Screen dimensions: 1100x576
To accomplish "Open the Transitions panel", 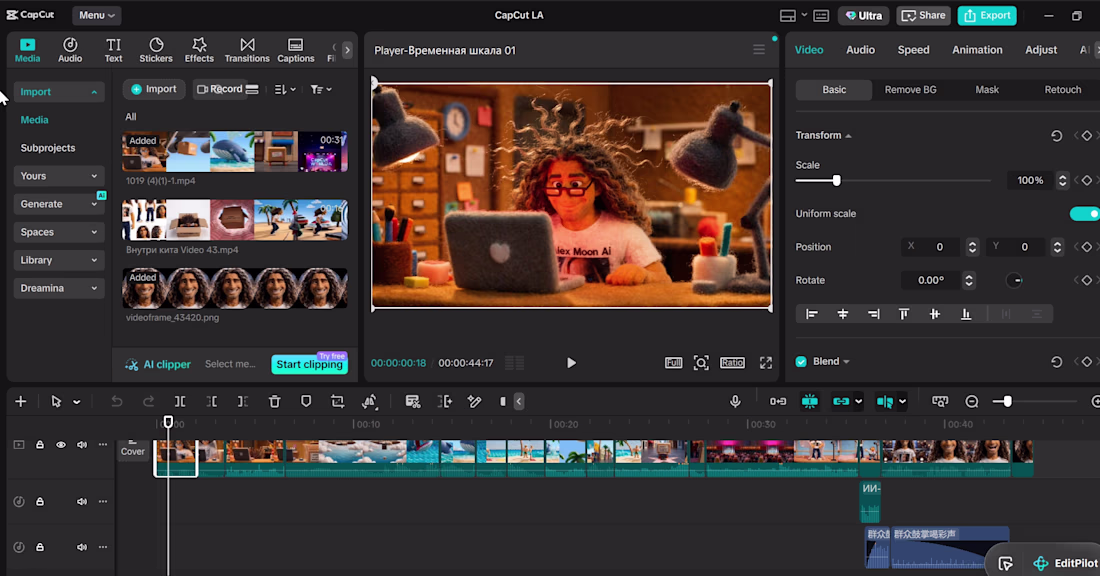I will [247, 50].
